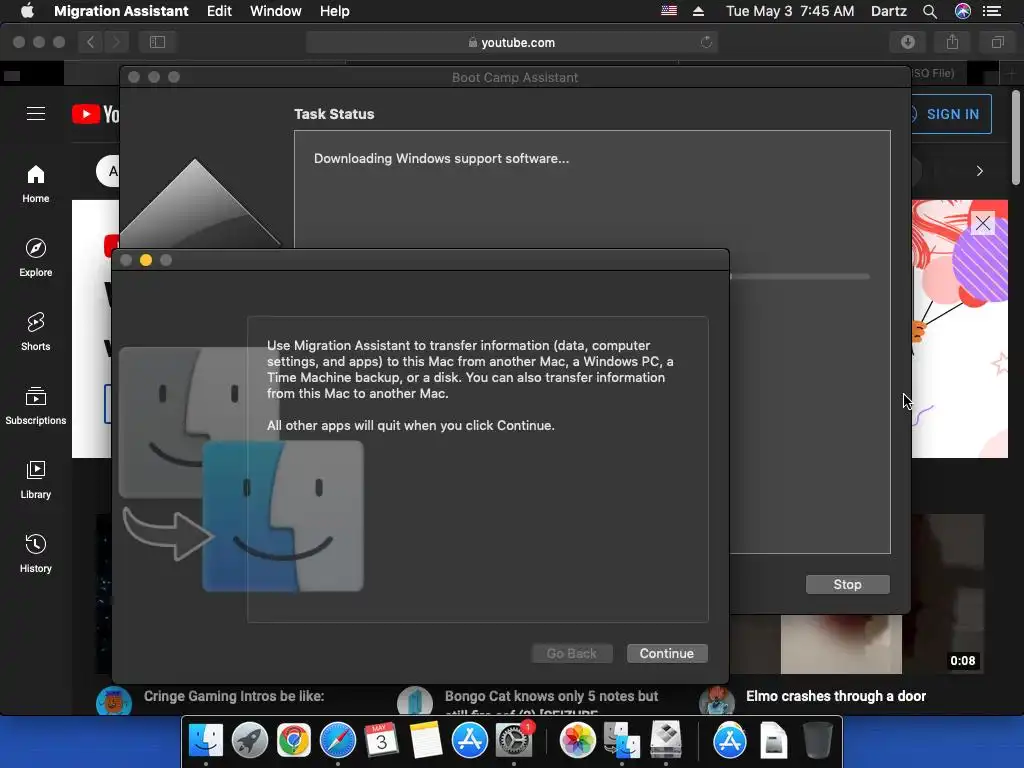Show Safari downloads button
The width and height of the screenshot is (1024, 768).
click(x=908, y=42)
